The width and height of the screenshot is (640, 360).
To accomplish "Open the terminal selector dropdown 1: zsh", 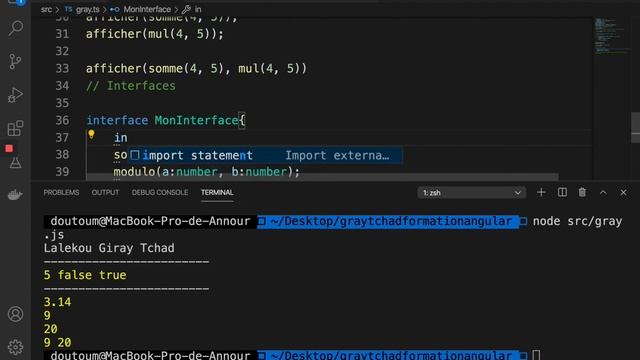I will pyautogui.click(x=471, y=193).
